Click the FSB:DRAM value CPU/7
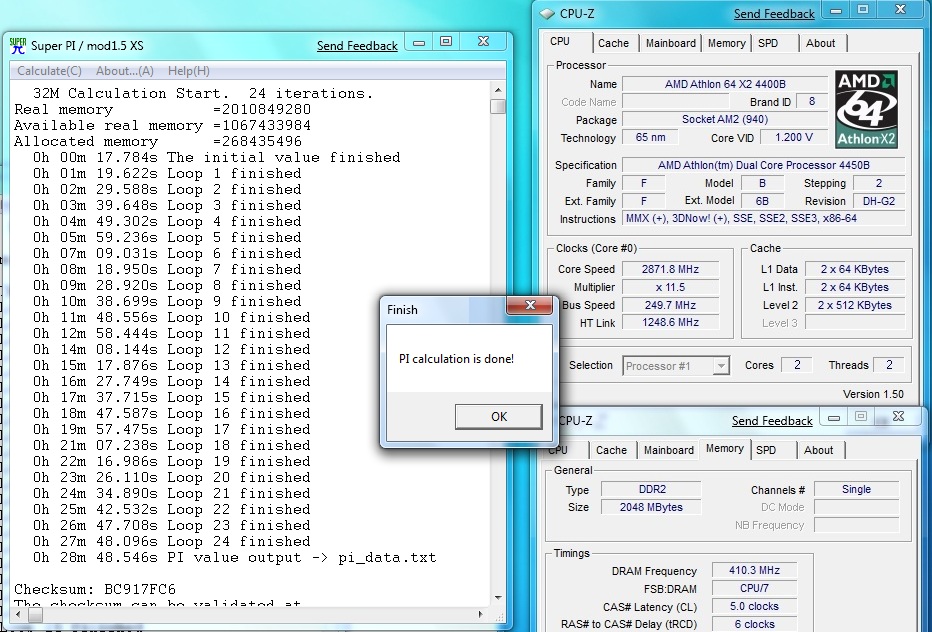Image resolution: width=932 pixels, height=632 pixels. (x=754, y=588)
